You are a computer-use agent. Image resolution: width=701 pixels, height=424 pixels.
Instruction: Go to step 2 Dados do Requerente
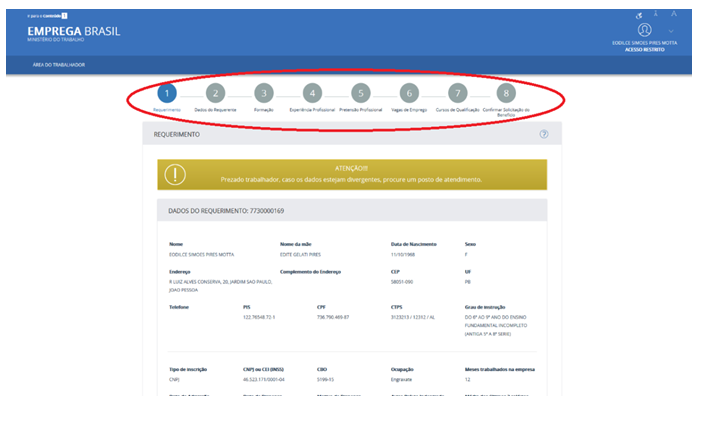click(x=215, y=93)
